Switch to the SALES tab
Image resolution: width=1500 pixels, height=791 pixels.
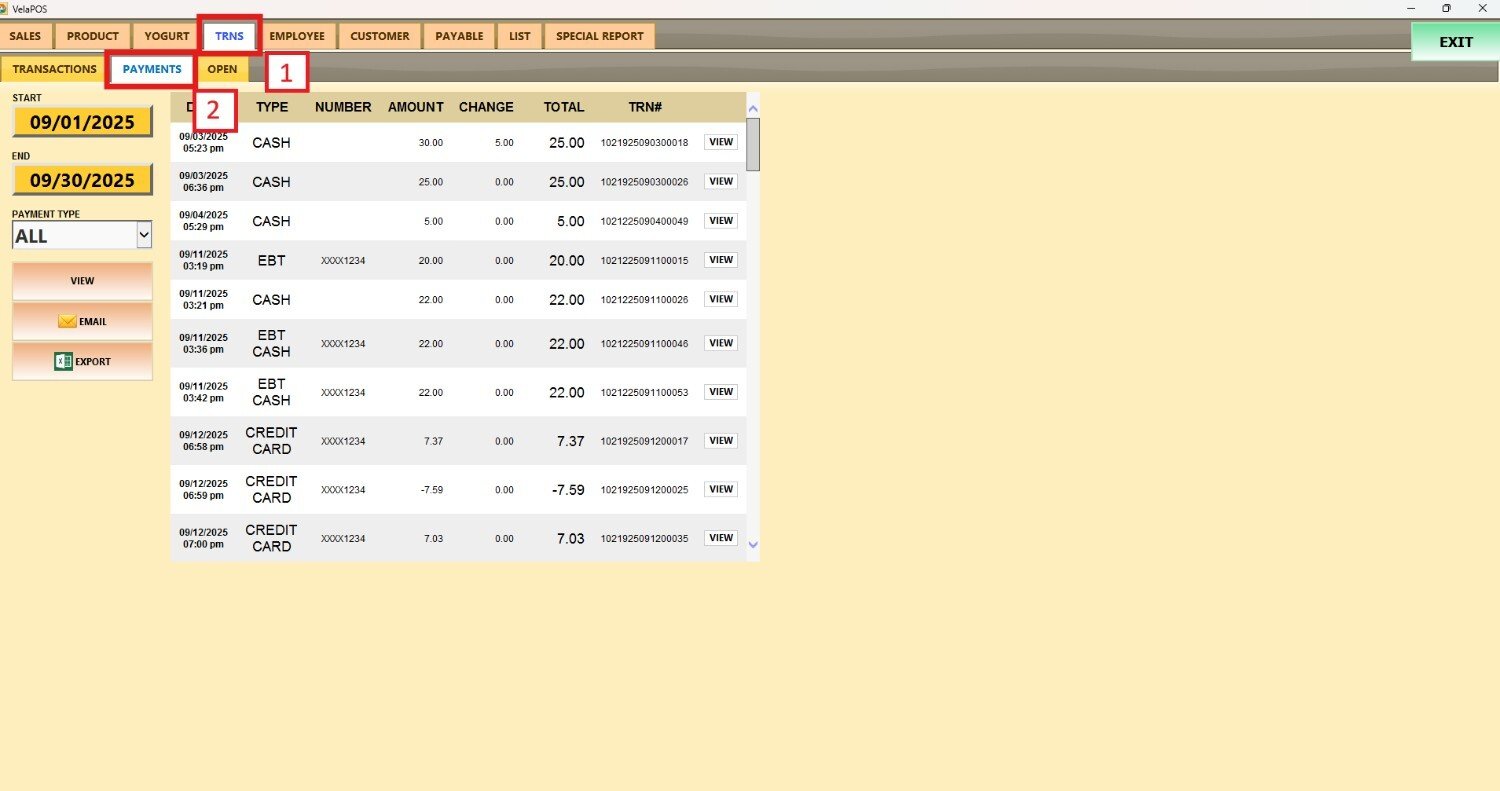[x=25, y=36]
